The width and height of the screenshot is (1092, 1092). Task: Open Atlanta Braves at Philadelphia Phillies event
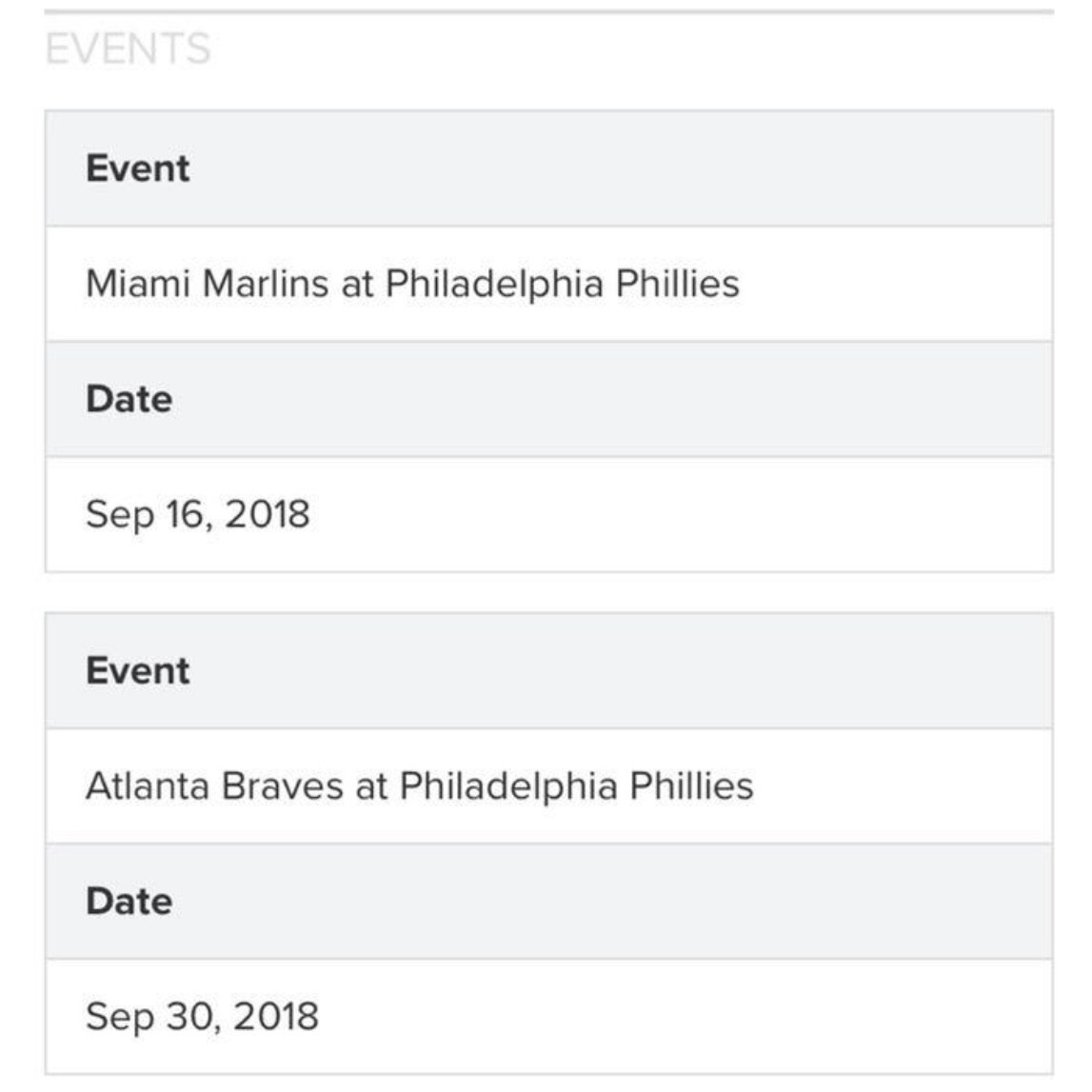[548, 786]
